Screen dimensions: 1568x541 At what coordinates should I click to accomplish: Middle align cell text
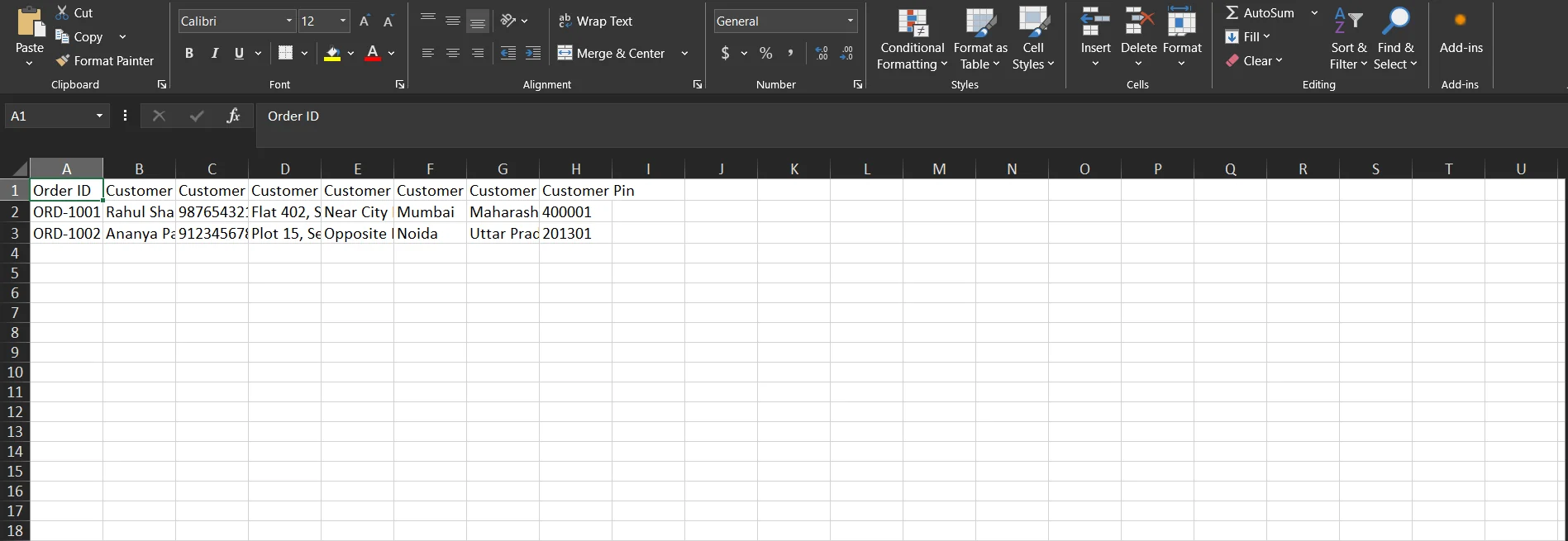(453, 21)
